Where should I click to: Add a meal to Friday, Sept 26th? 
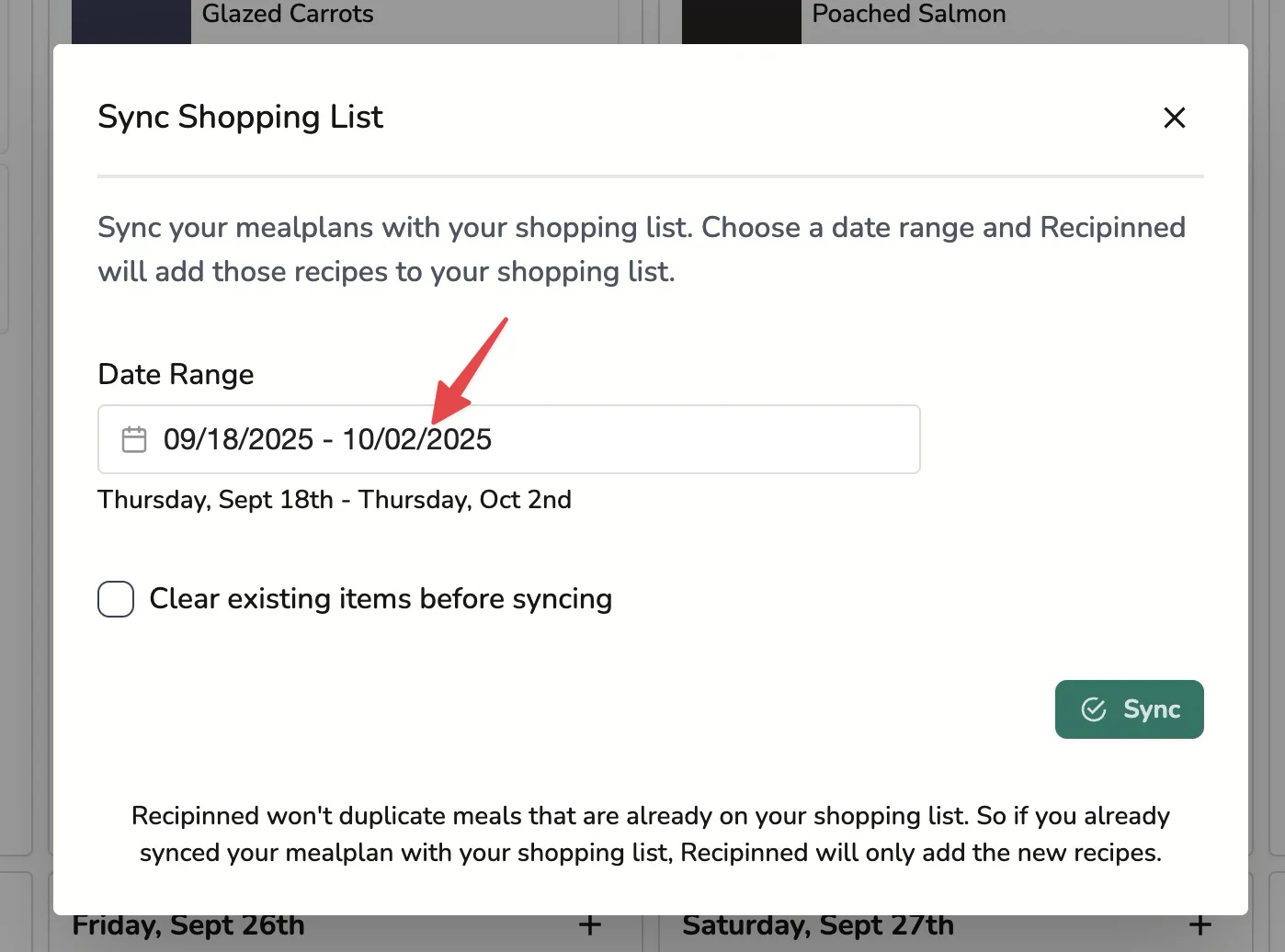[x=589, y=924]
